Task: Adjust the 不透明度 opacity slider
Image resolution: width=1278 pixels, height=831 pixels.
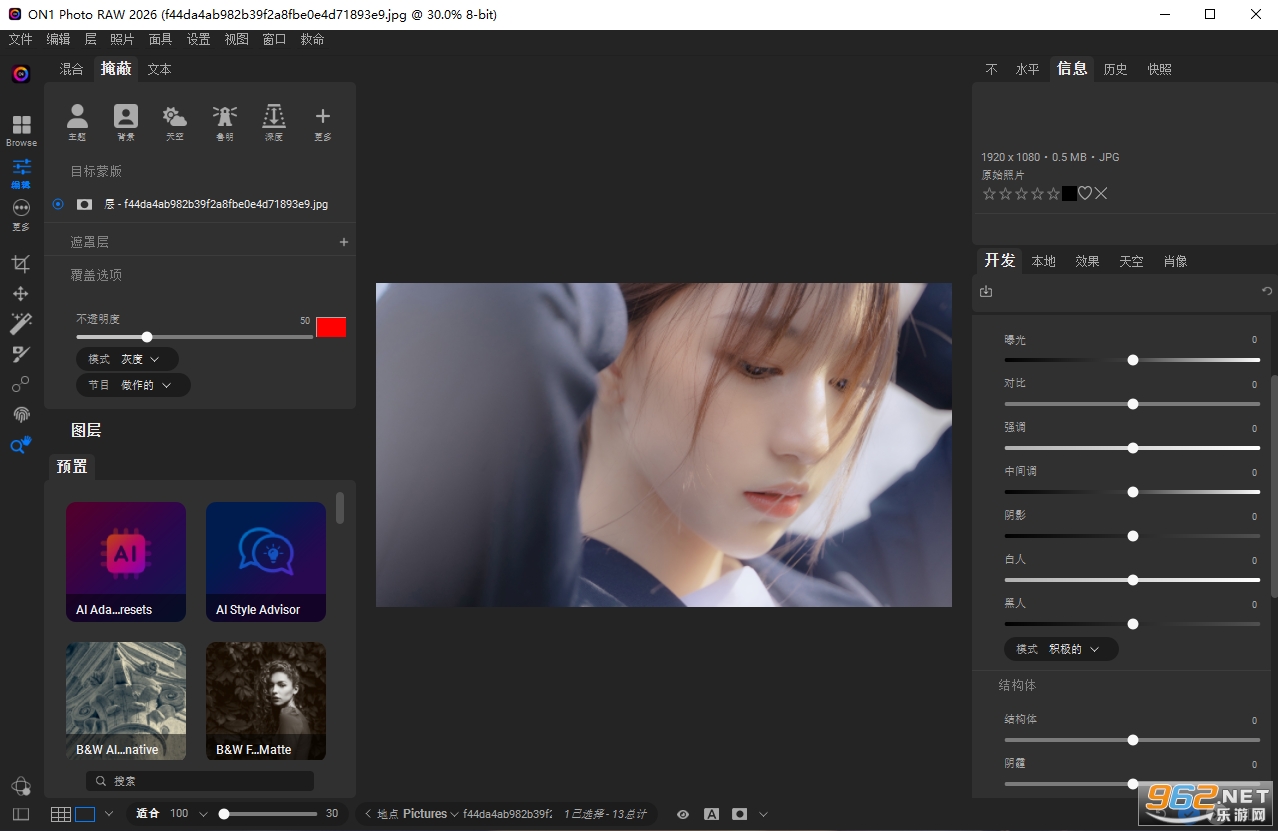Action: pos(195,337)
